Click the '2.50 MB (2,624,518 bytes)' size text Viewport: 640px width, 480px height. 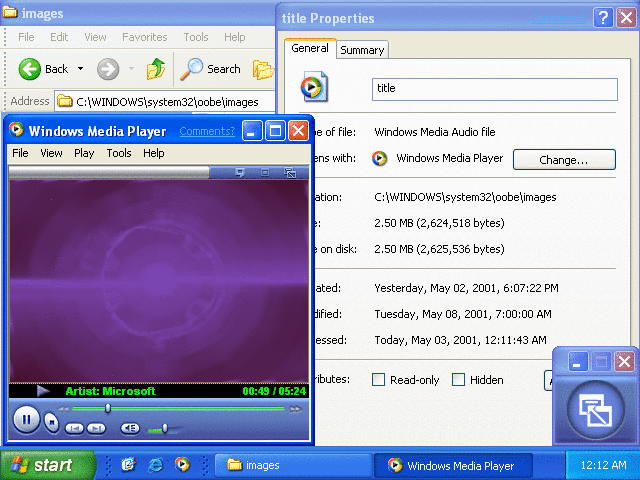439,223
